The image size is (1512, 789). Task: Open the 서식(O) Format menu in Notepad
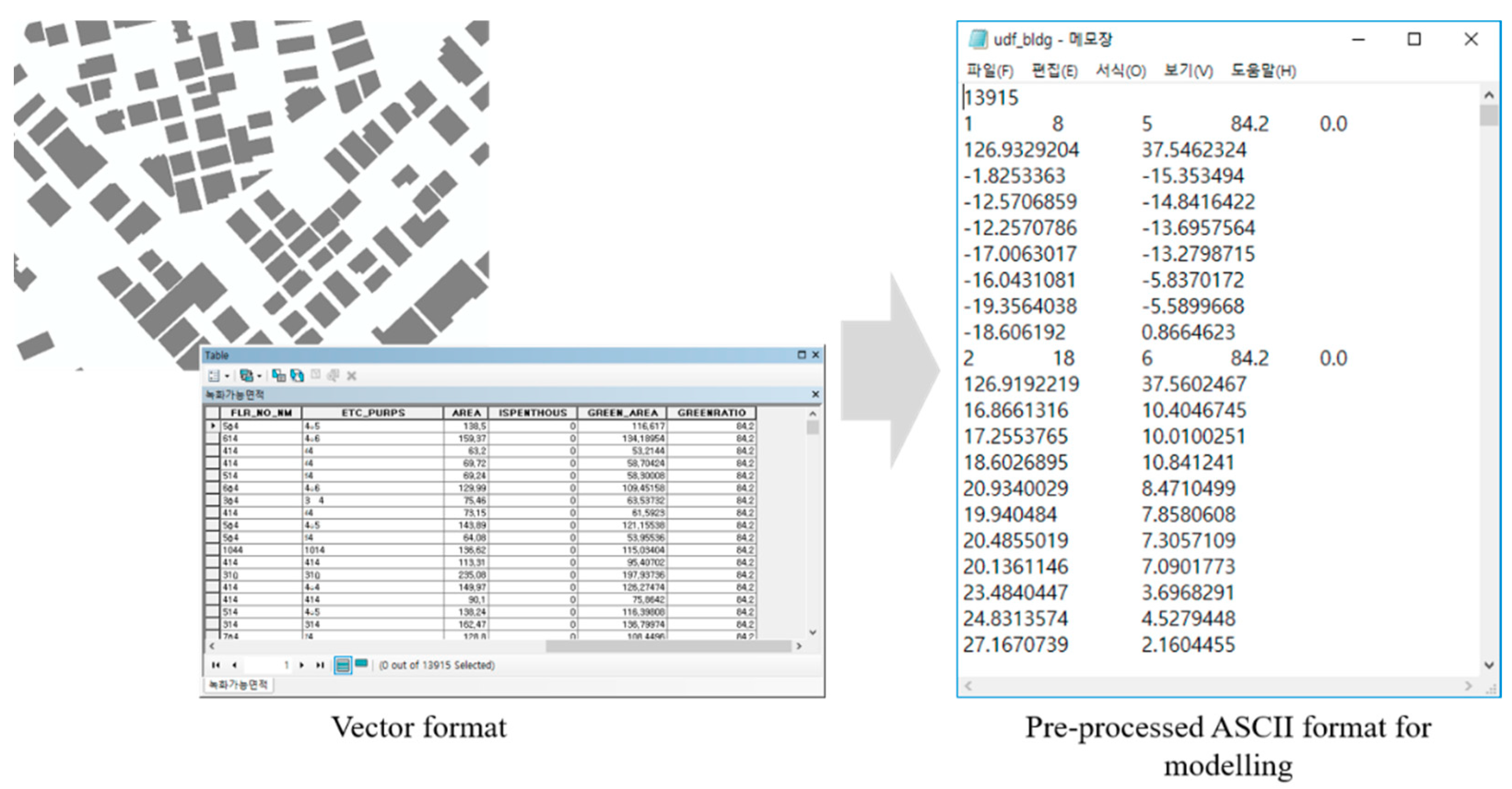click(x=1120, y=71)
